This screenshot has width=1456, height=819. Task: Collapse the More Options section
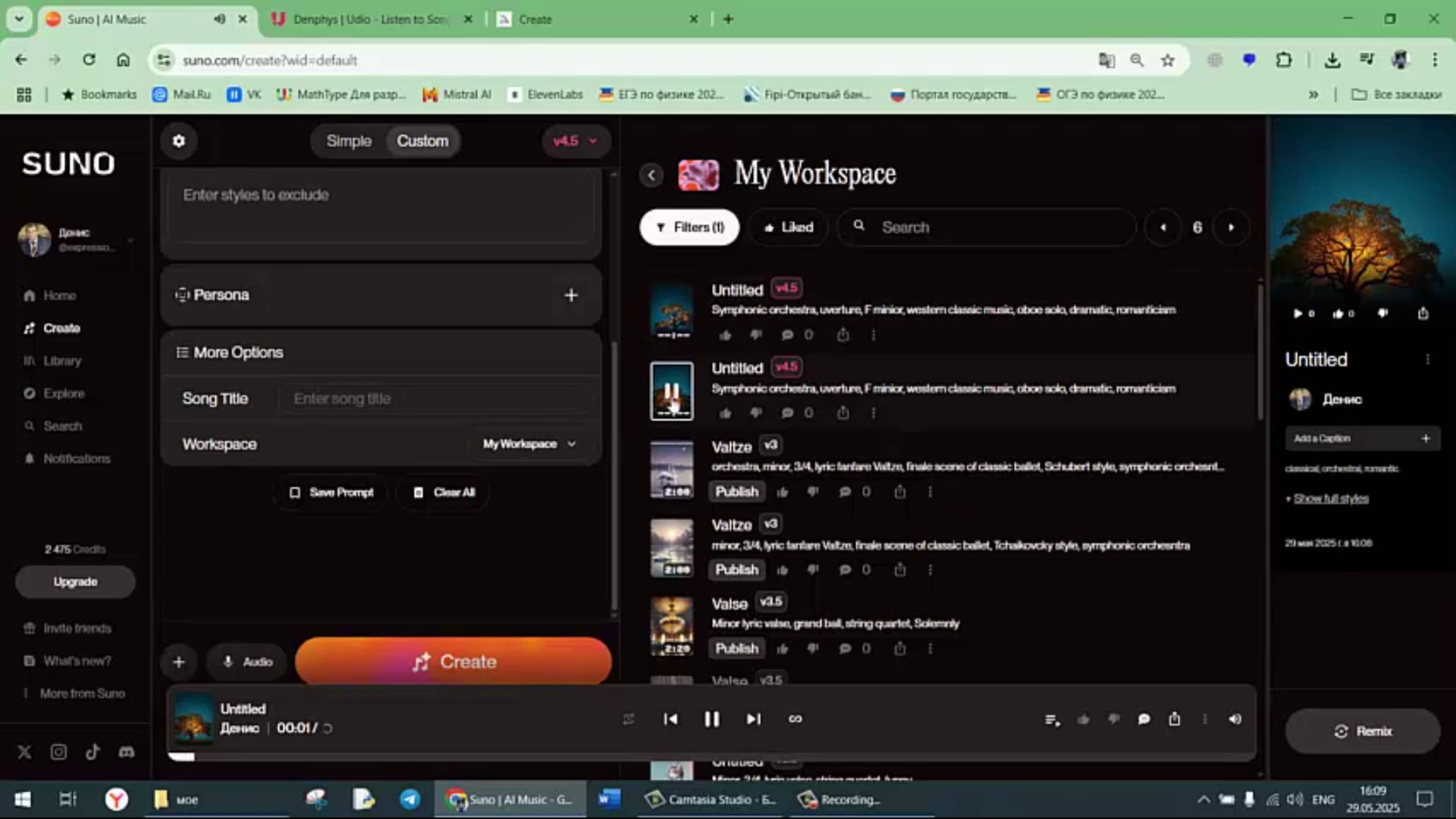(381, 353)
